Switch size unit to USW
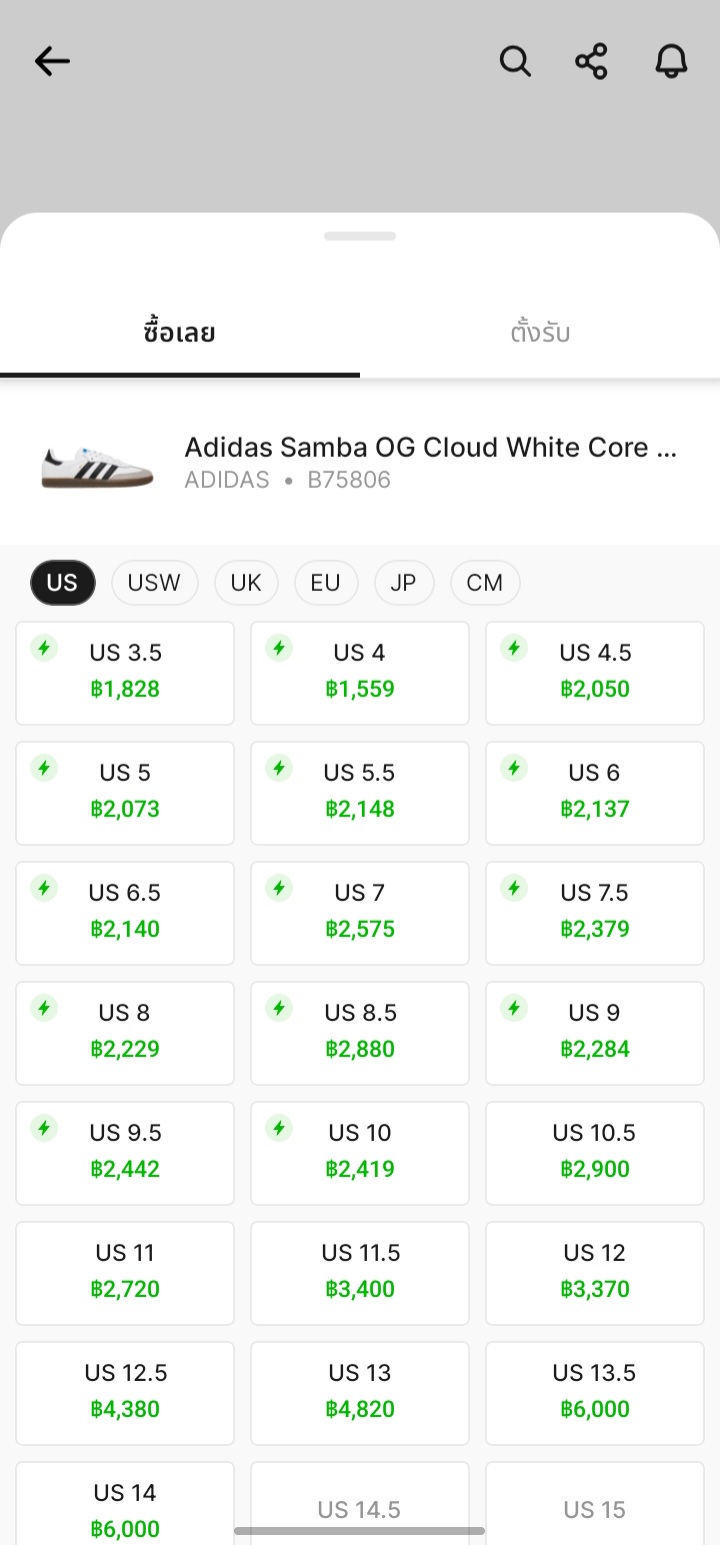 pyautogui.click(x=154, y=583)
